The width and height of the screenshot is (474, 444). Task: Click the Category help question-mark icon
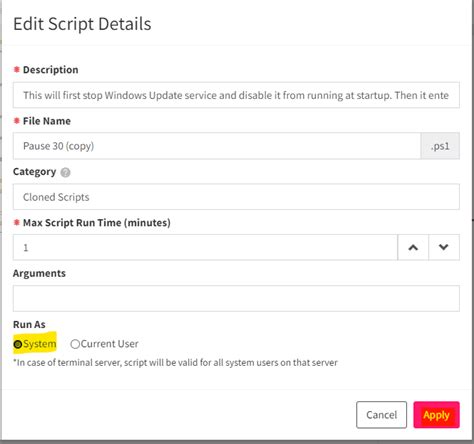click(66, 172)
